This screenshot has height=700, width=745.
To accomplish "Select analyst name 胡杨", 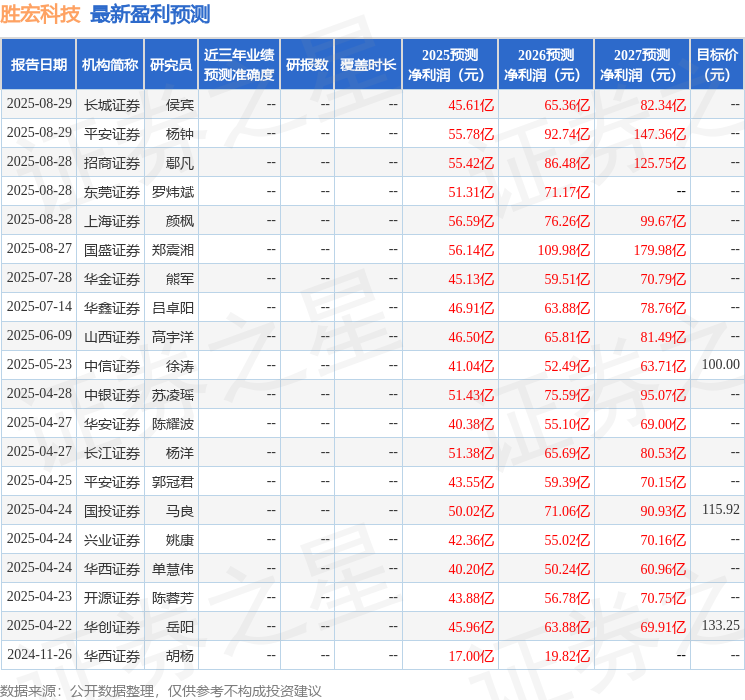I will [x=180, y=656].
